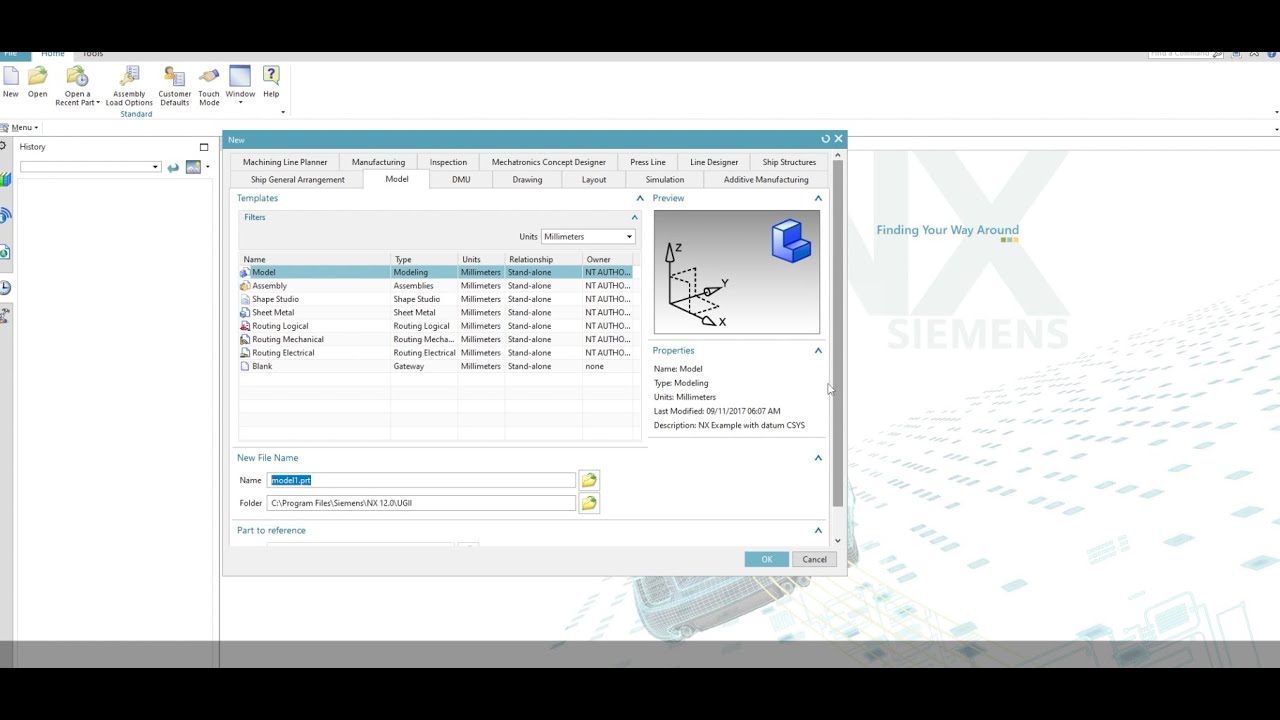Confirm with the OK button
Viewport: 1280px width, 720px height.
(x=767, y=559)
